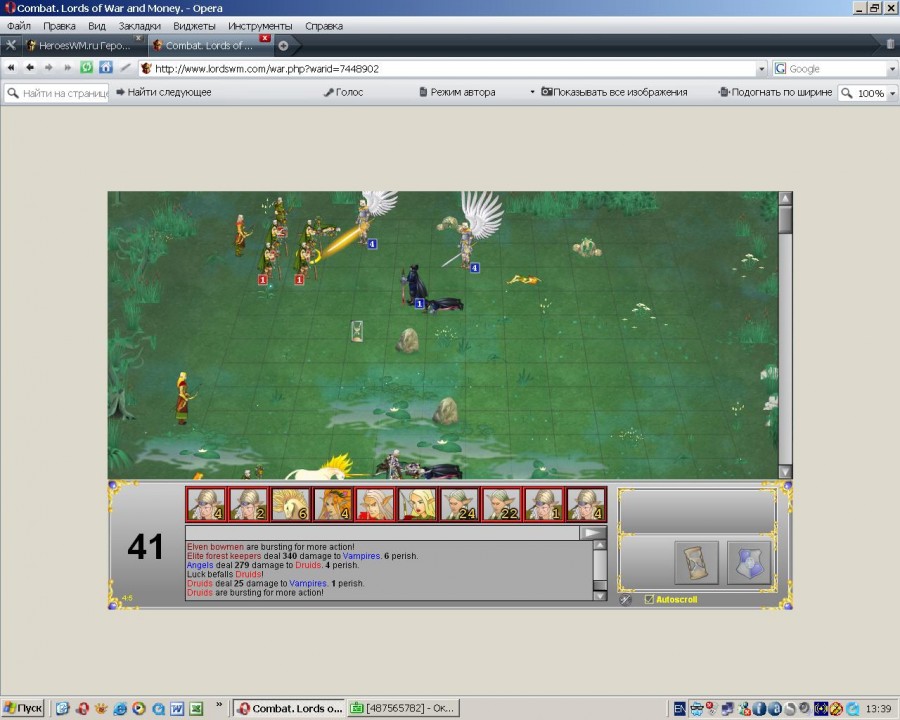
Task: Click the EN language indicator in tray
Action: click(679, 709)
